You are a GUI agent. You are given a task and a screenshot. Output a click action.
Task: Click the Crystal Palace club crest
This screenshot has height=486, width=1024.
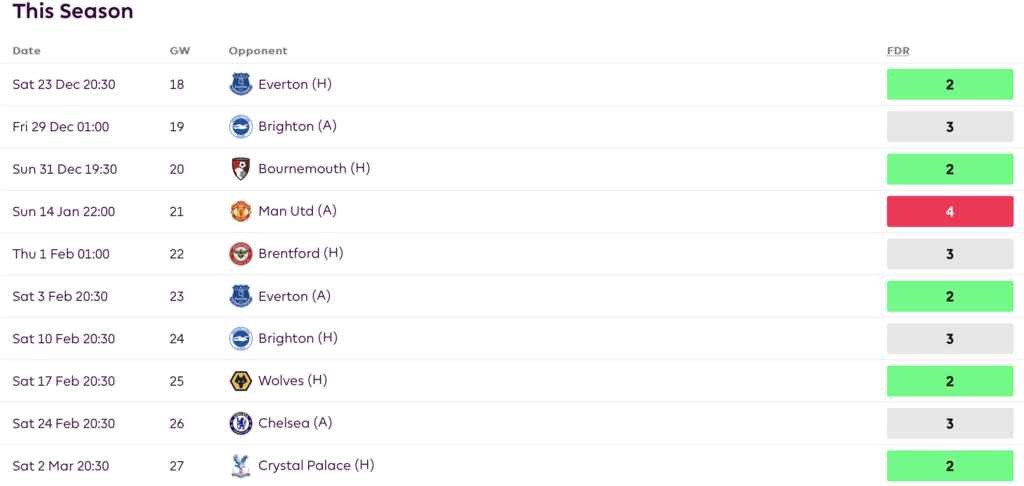(x=240, y=466)
